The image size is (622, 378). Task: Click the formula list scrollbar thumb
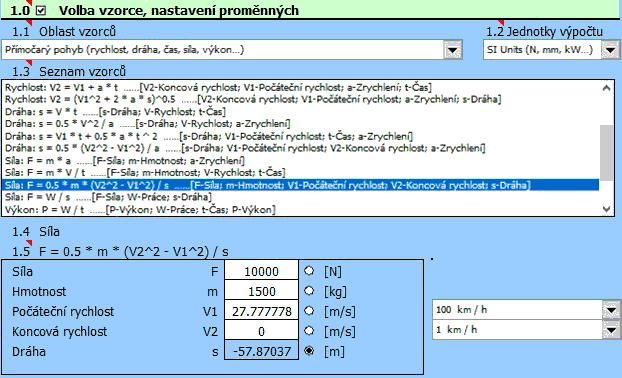point(607,153)
